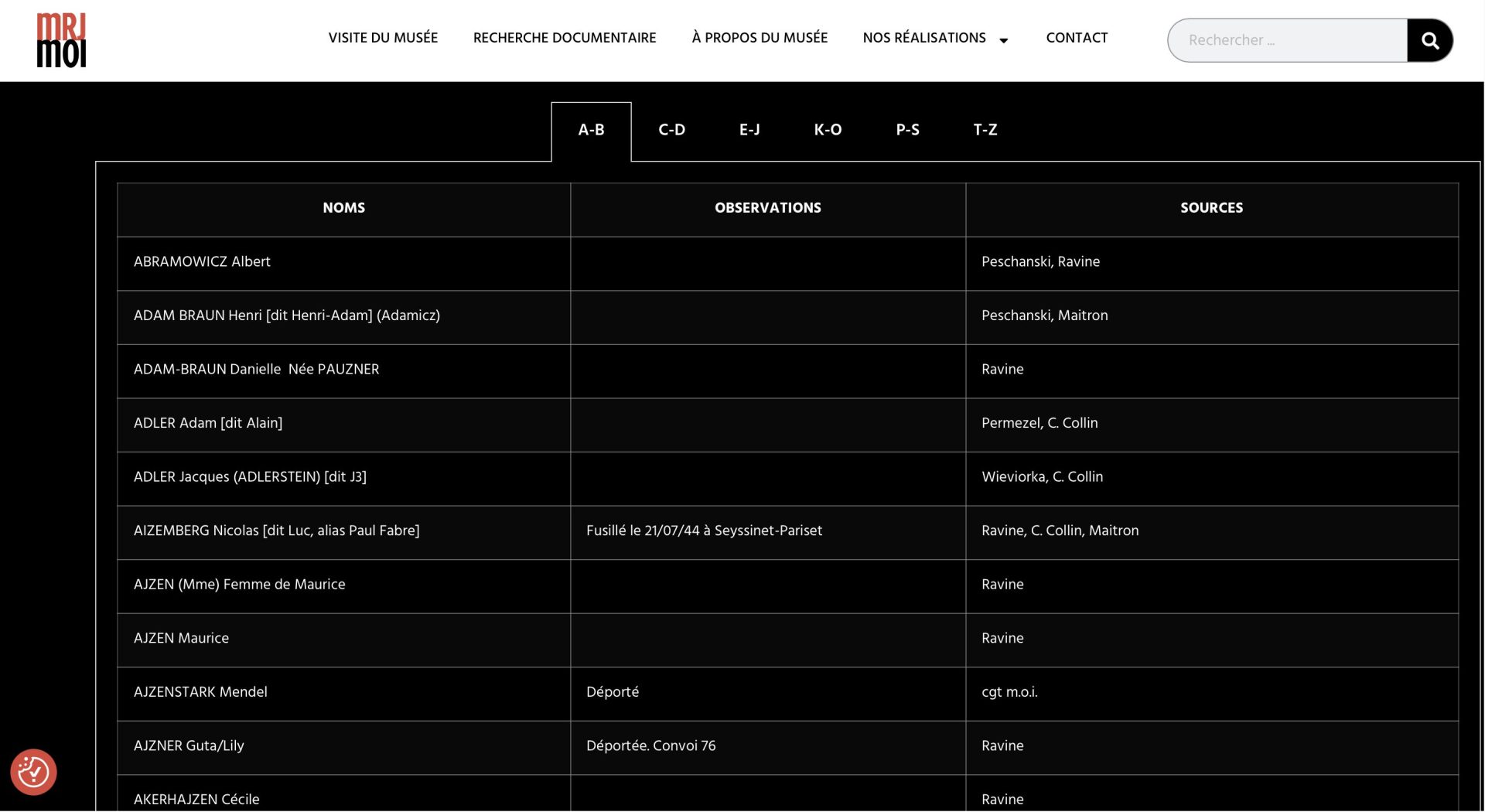Go to Recherche Documentaire page
This screenshot has width=1485, height=812.
click(x=564, y=38)
